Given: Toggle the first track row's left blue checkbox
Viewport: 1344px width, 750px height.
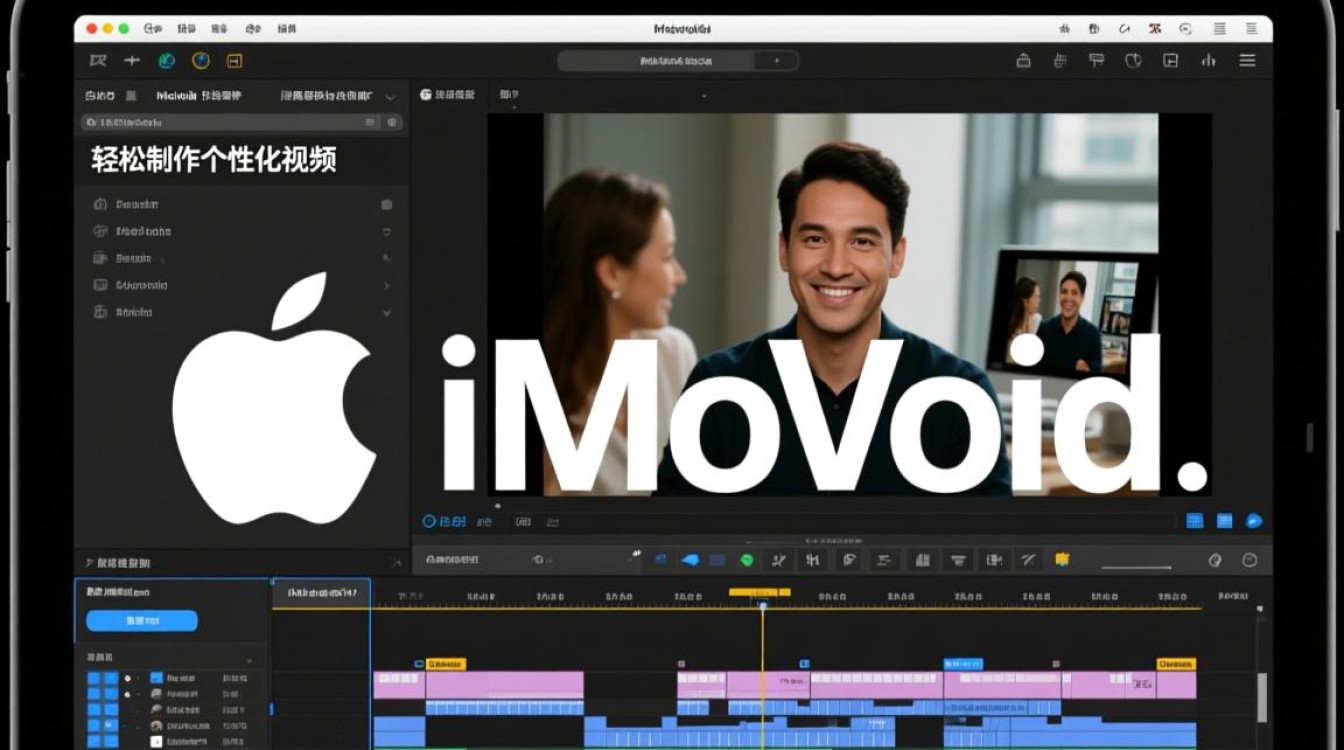Looking at the screenshot, I should 94,678.
